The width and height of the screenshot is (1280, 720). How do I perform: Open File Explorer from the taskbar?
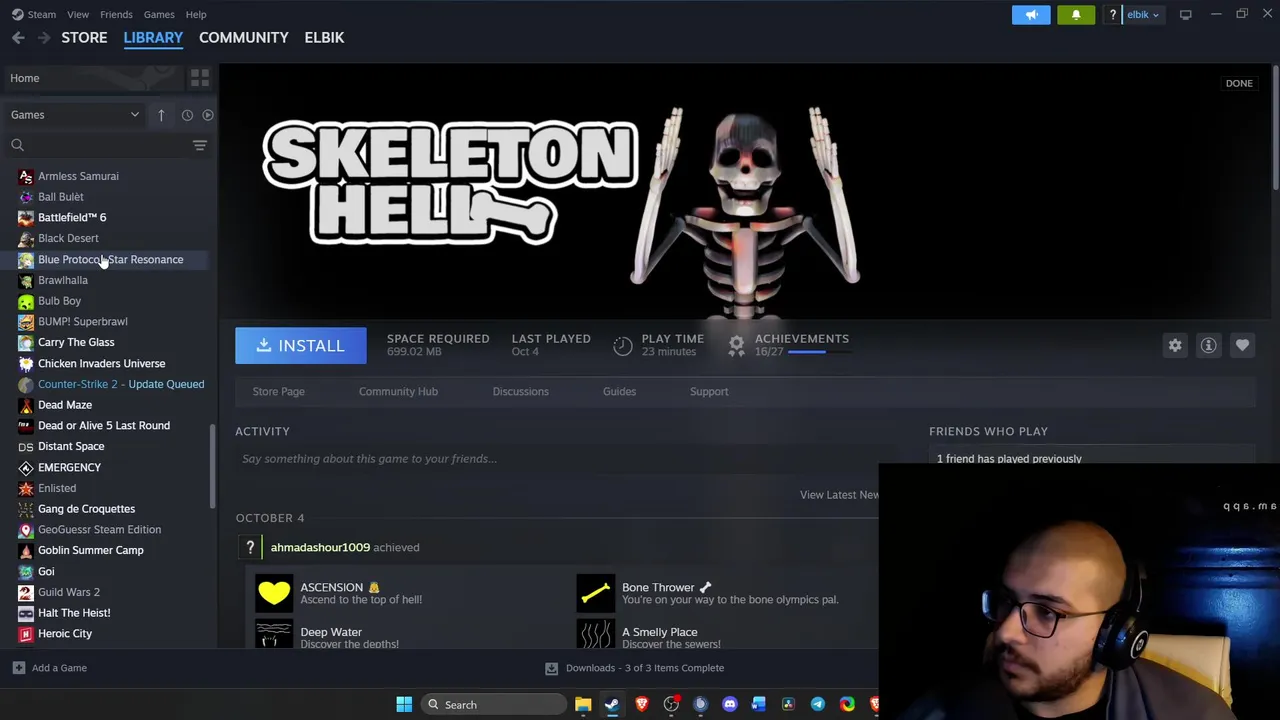pos(582,705)
